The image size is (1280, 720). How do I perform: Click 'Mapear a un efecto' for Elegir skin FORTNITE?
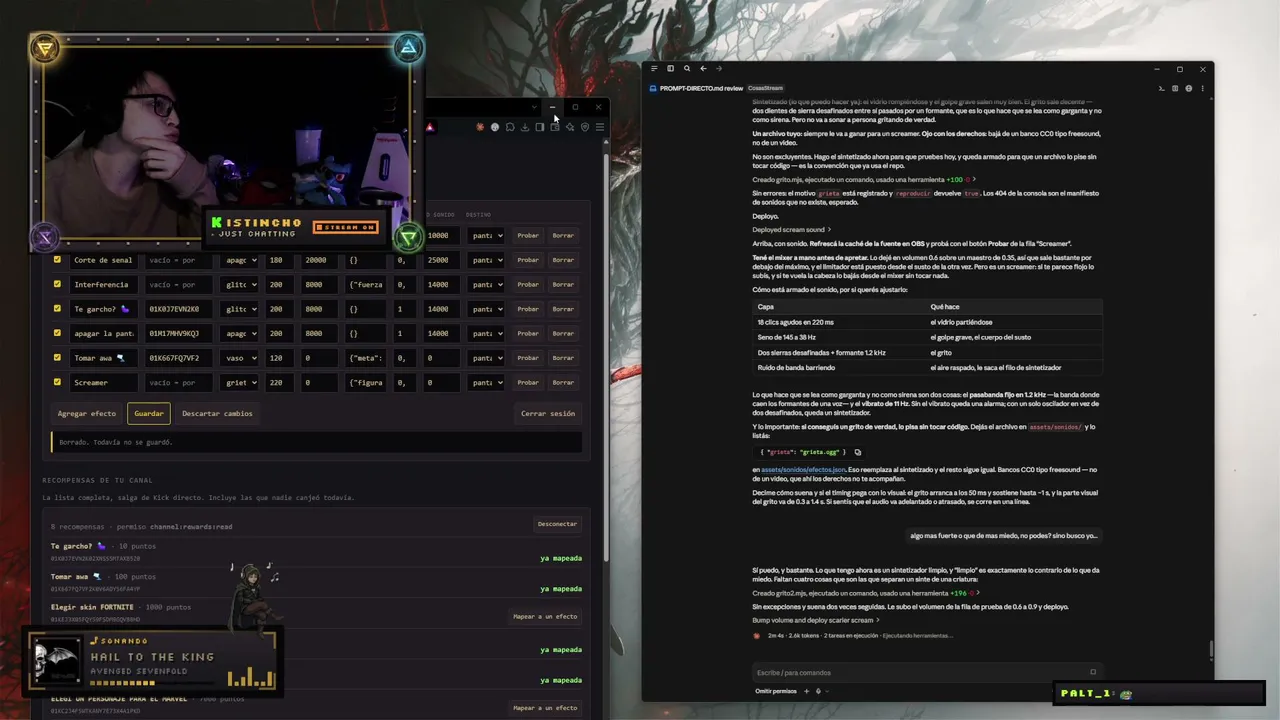pos(545,617)
